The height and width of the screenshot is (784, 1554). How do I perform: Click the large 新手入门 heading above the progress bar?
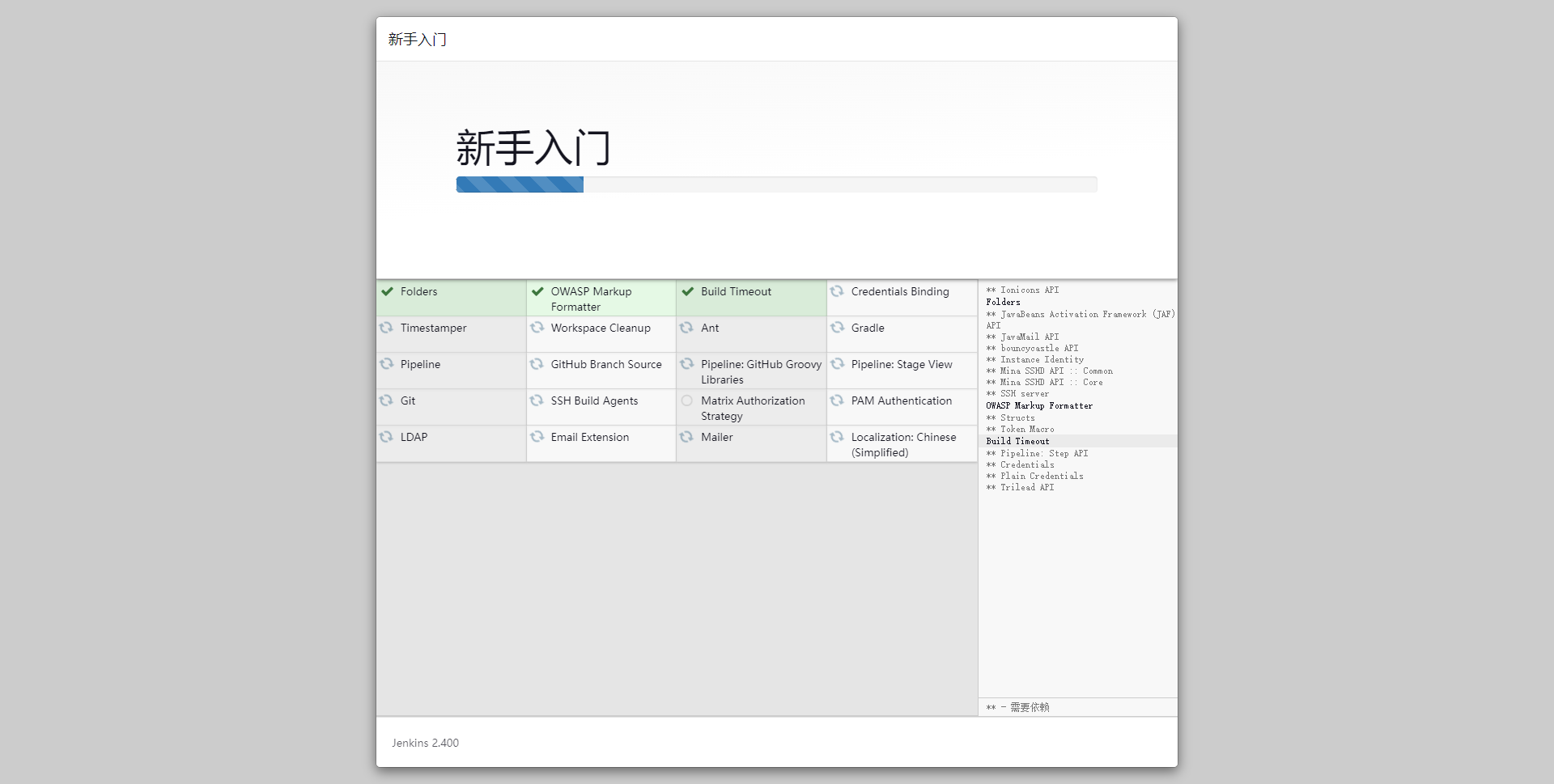coord(533,148)
